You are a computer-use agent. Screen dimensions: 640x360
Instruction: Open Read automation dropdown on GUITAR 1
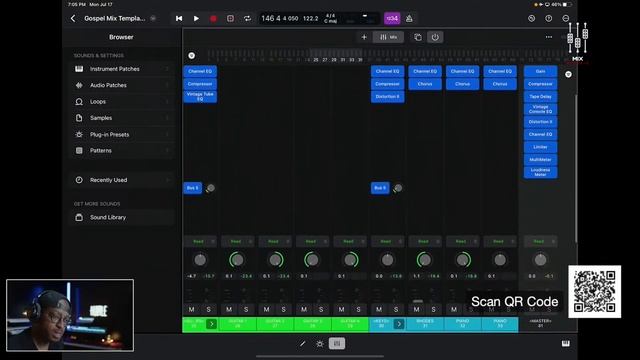[238, 242]
